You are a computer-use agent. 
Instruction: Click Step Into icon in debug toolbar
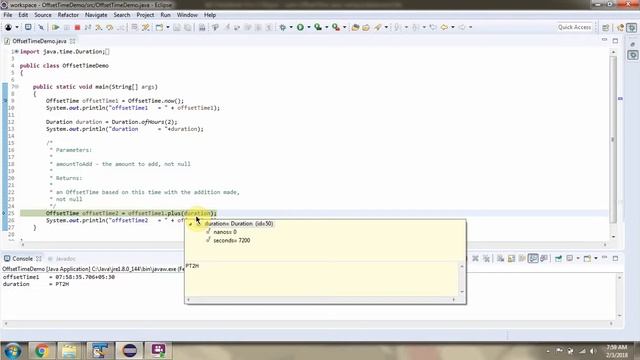click(x=99, y=27)
